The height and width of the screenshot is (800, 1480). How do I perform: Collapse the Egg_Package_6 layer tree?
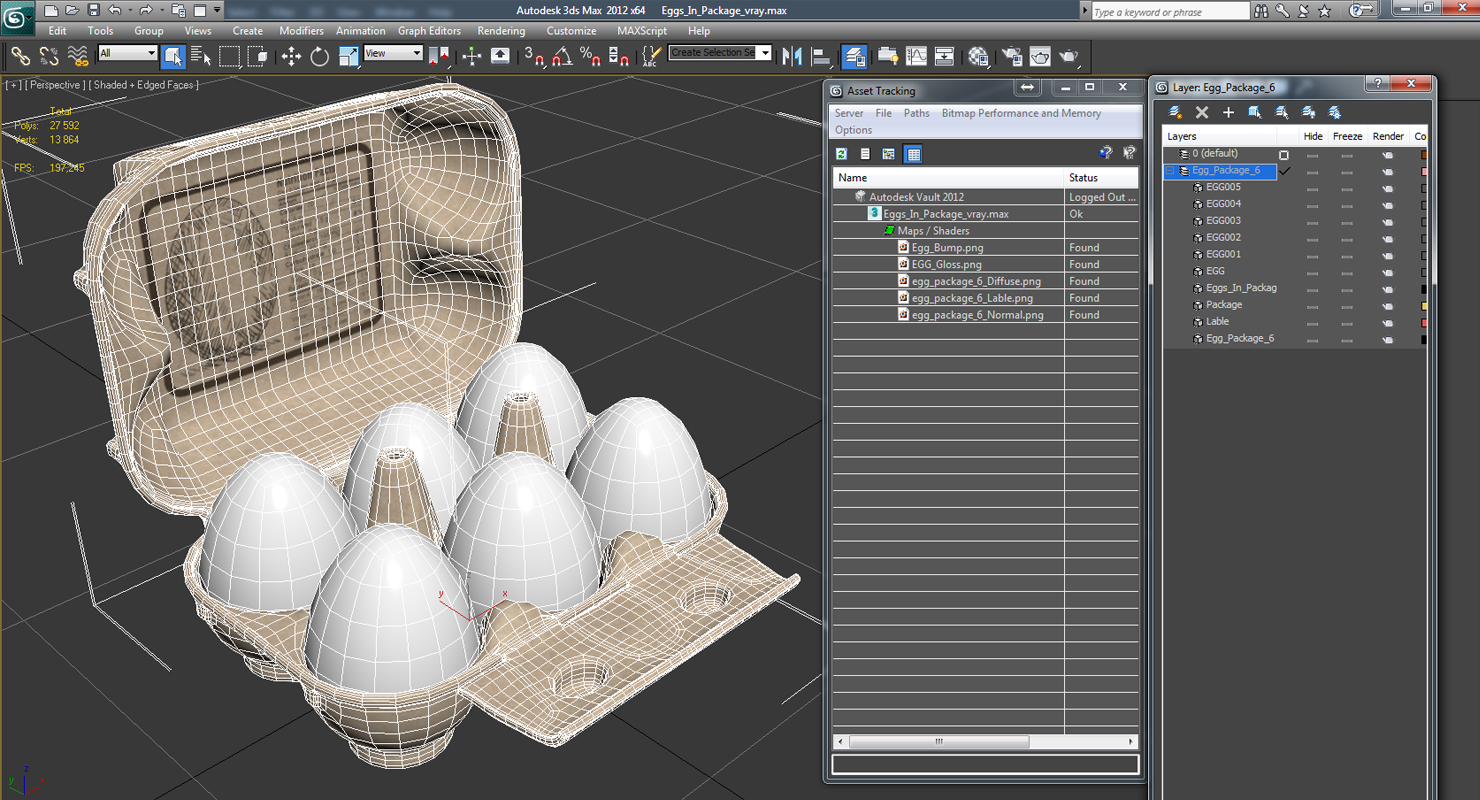1170,171
